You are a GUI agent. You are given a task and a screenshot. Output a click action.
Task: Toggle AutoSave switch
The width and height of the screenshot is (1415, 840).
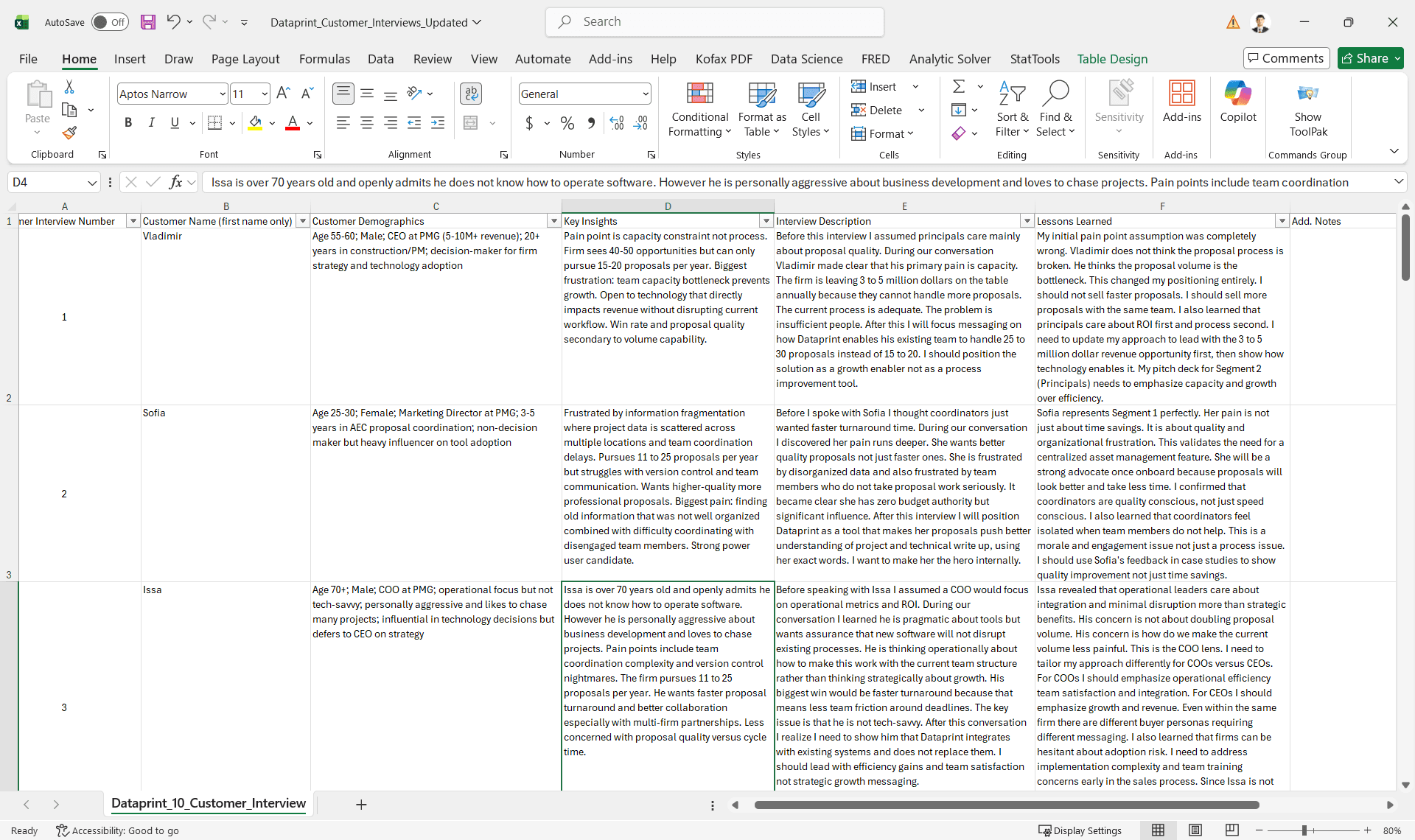110,22
